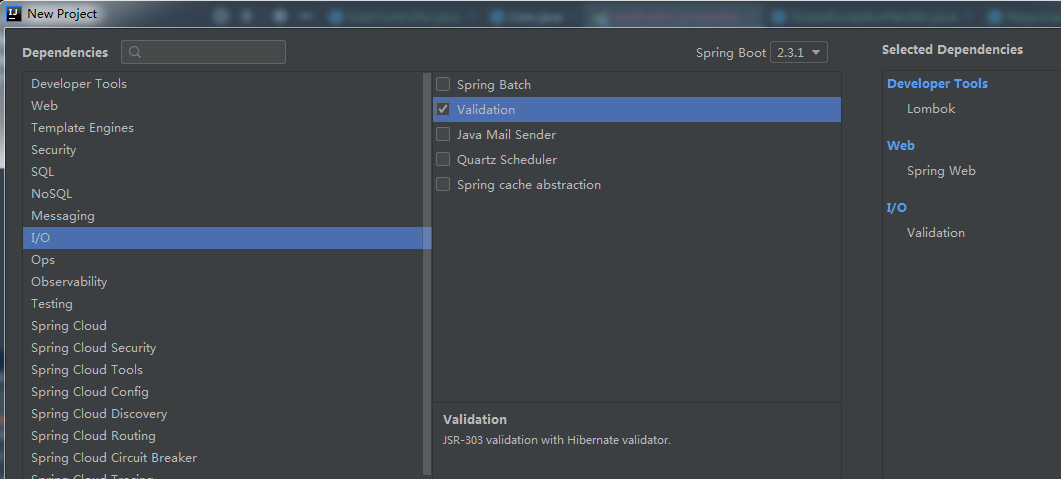Select the Web category in list
The width and height of the screenshot is (1061, 479).
223,106
